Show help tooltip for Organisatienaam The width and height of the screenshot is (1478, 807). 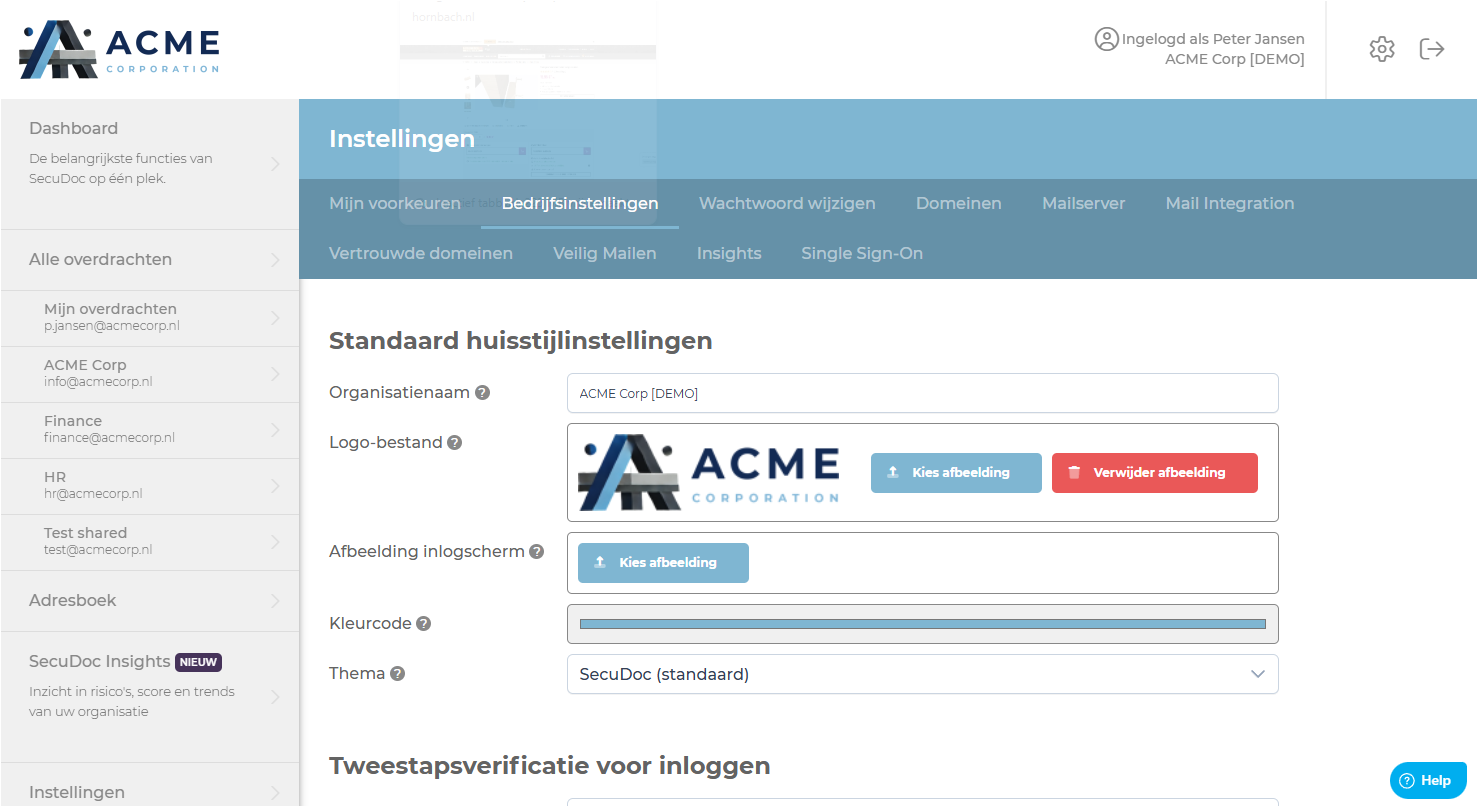point(482,393)
